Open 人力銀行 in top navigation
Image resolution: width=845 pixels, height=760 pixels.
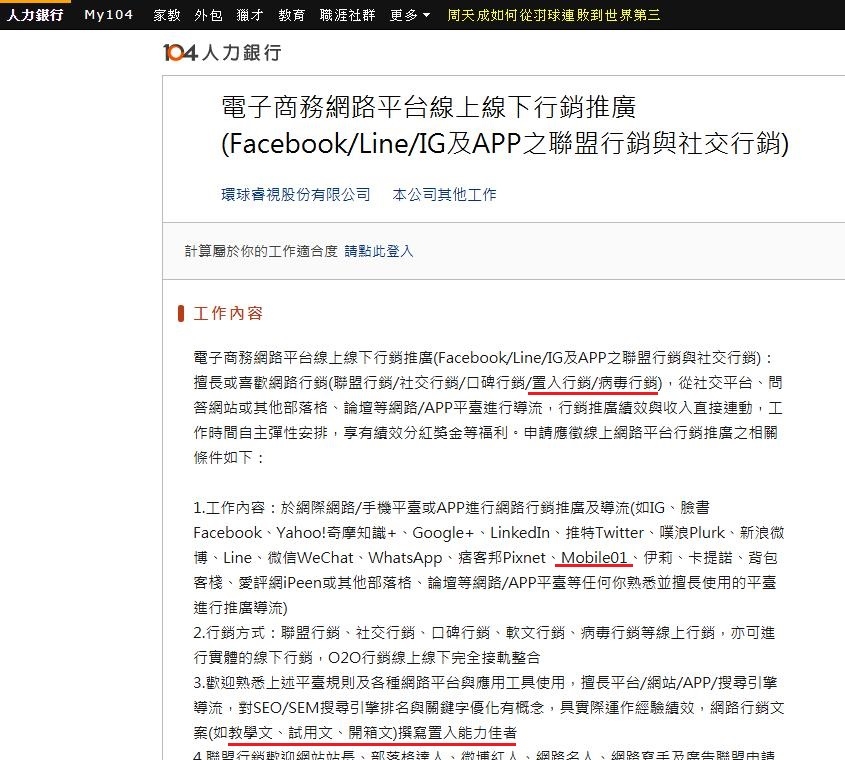[x=35, y=15]
